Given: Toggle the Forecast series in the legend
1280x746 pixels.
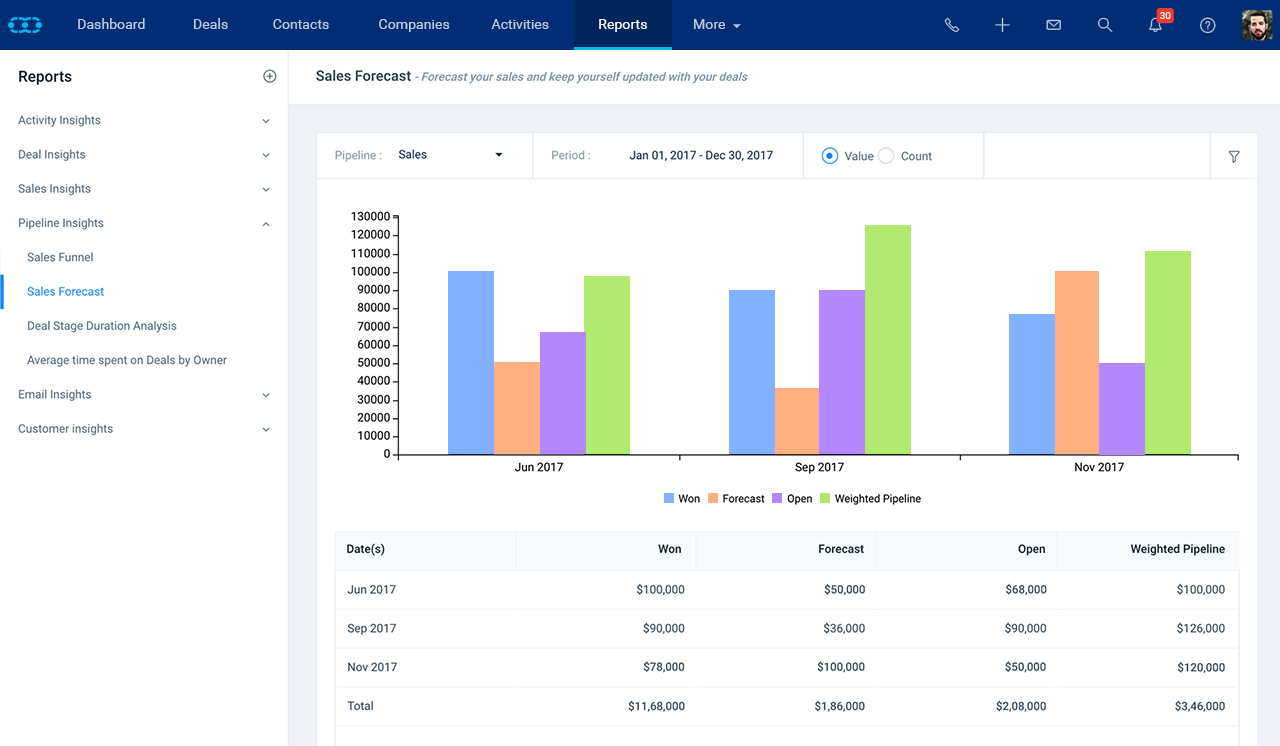Looking at the screenshot, I should 736,498.
